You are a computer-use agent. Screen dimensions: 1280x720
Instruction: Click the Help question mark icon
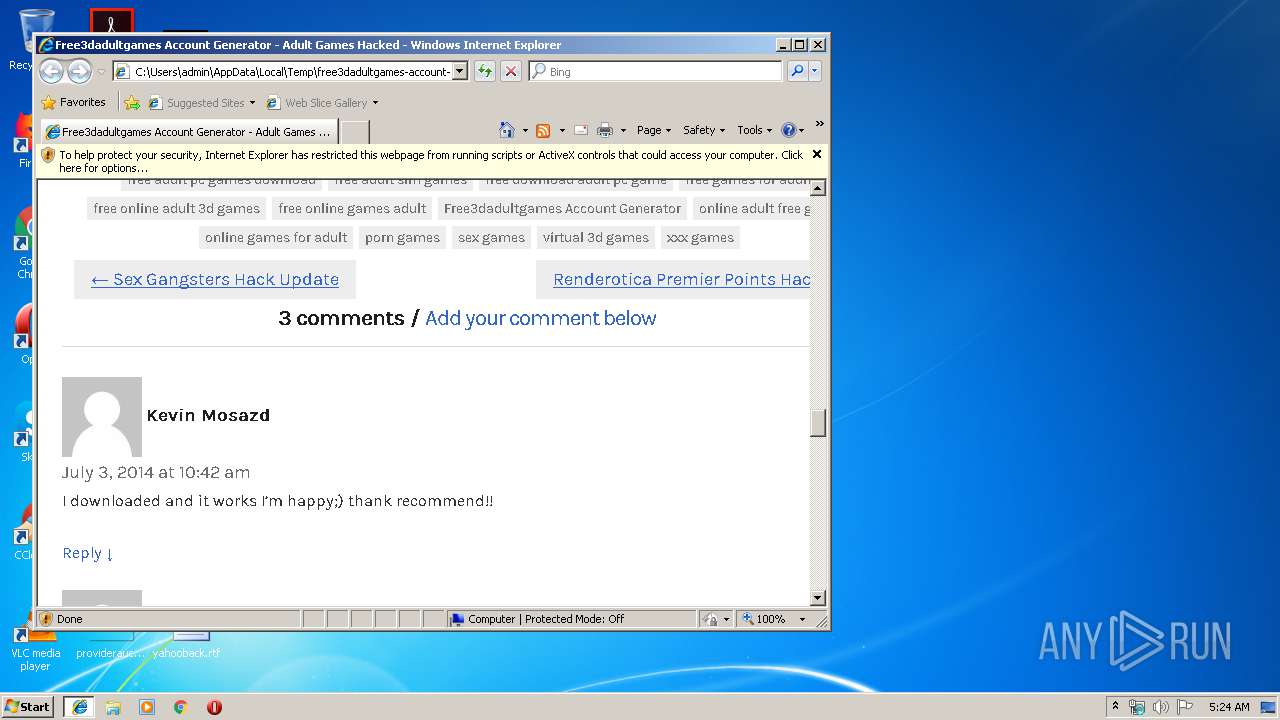[x=788, y=130]
